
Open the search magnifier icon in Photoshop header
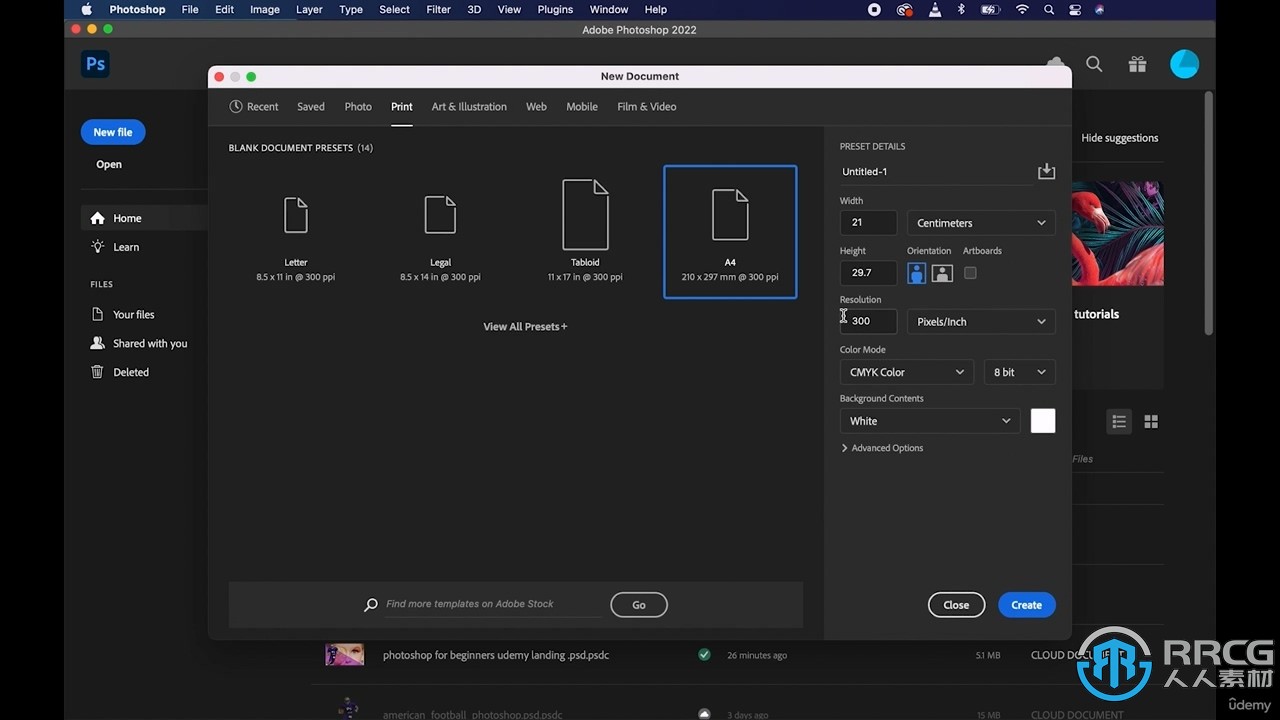(1094, 64)
